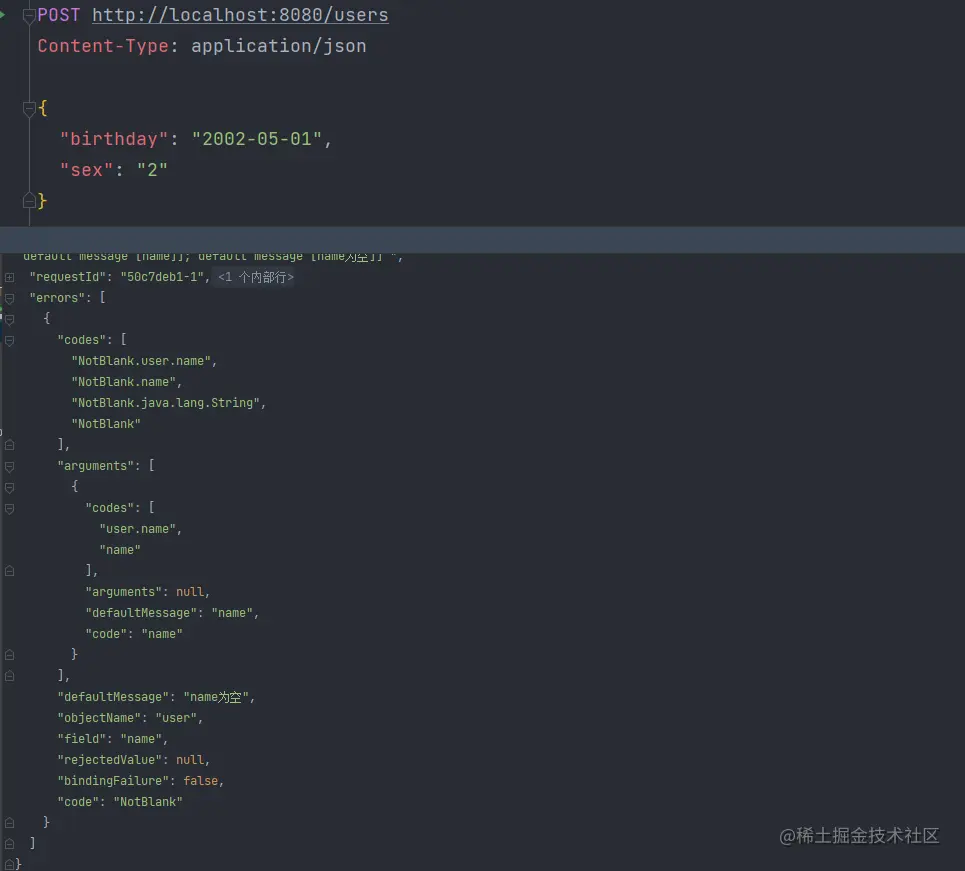
Task: Click fold end marker below "code": "name" line
Action: [x=10, y=655]
